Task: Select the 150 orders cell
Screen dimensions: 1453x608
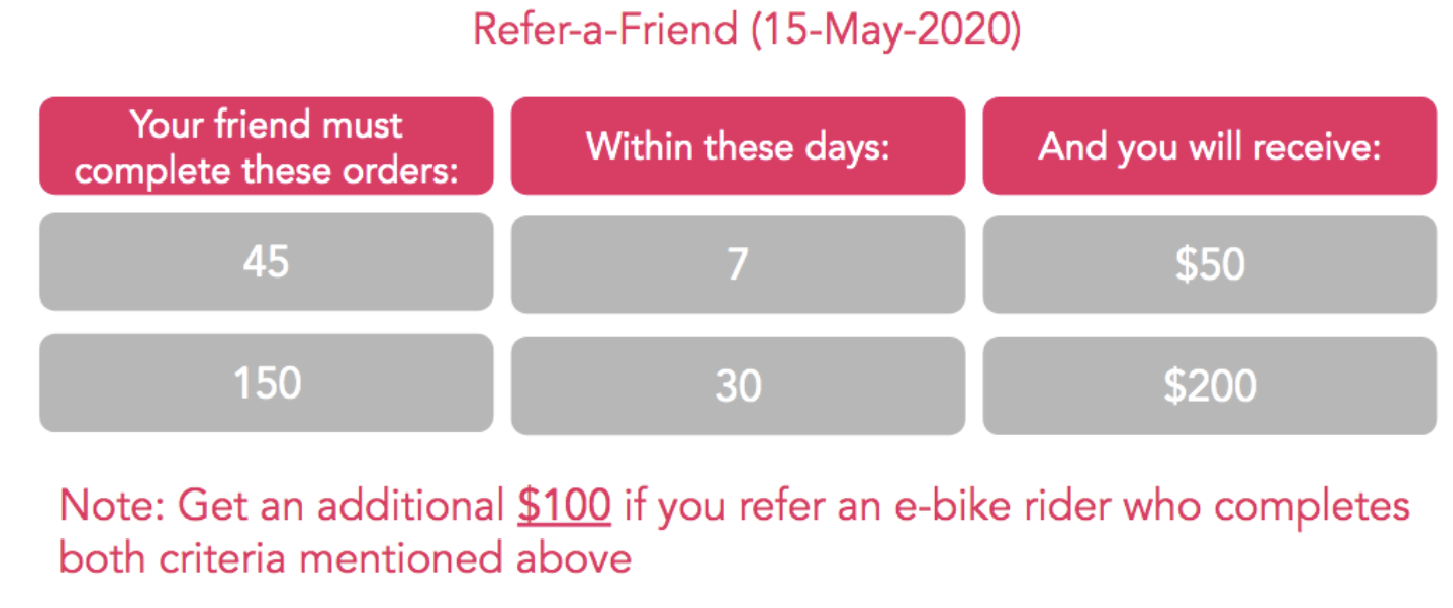Action: coord(266,383)
